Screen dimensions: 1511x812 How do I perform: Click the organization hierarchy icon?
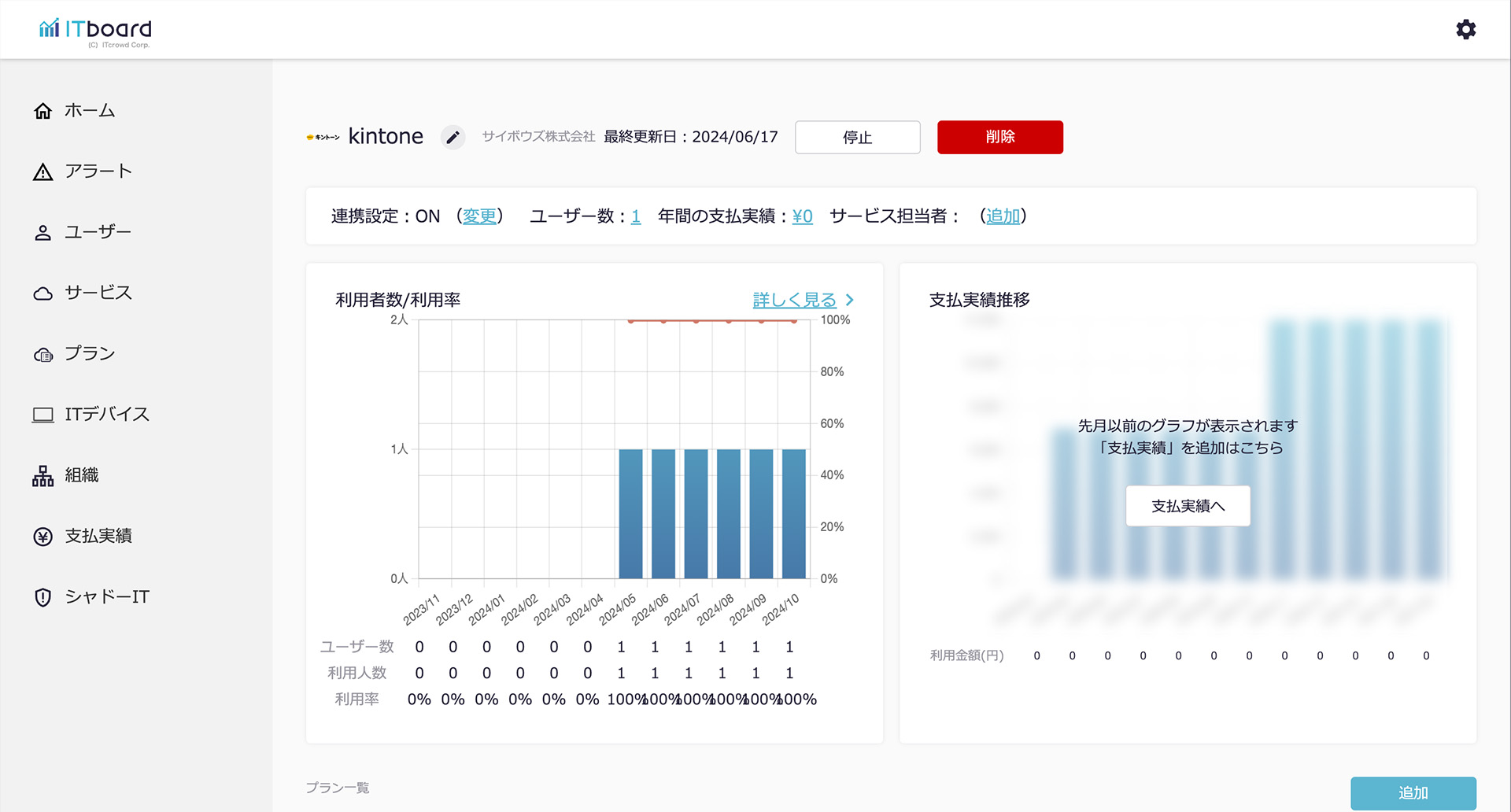pyautogui.click(x=43, y=476)
